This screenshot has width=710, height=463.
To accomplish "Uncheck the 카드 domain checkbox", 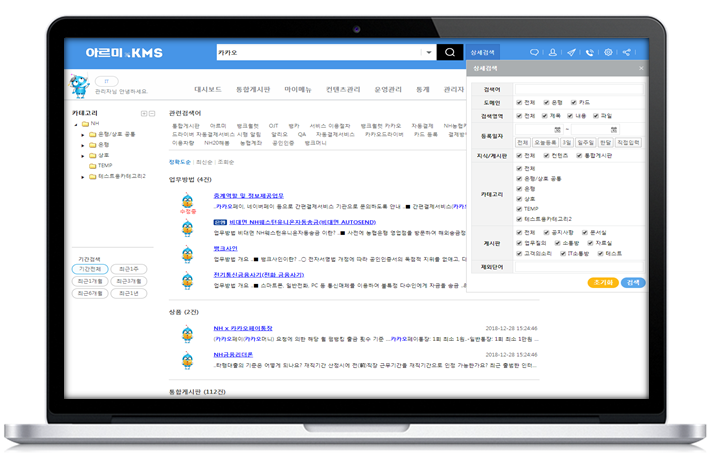I will [573, 102].
